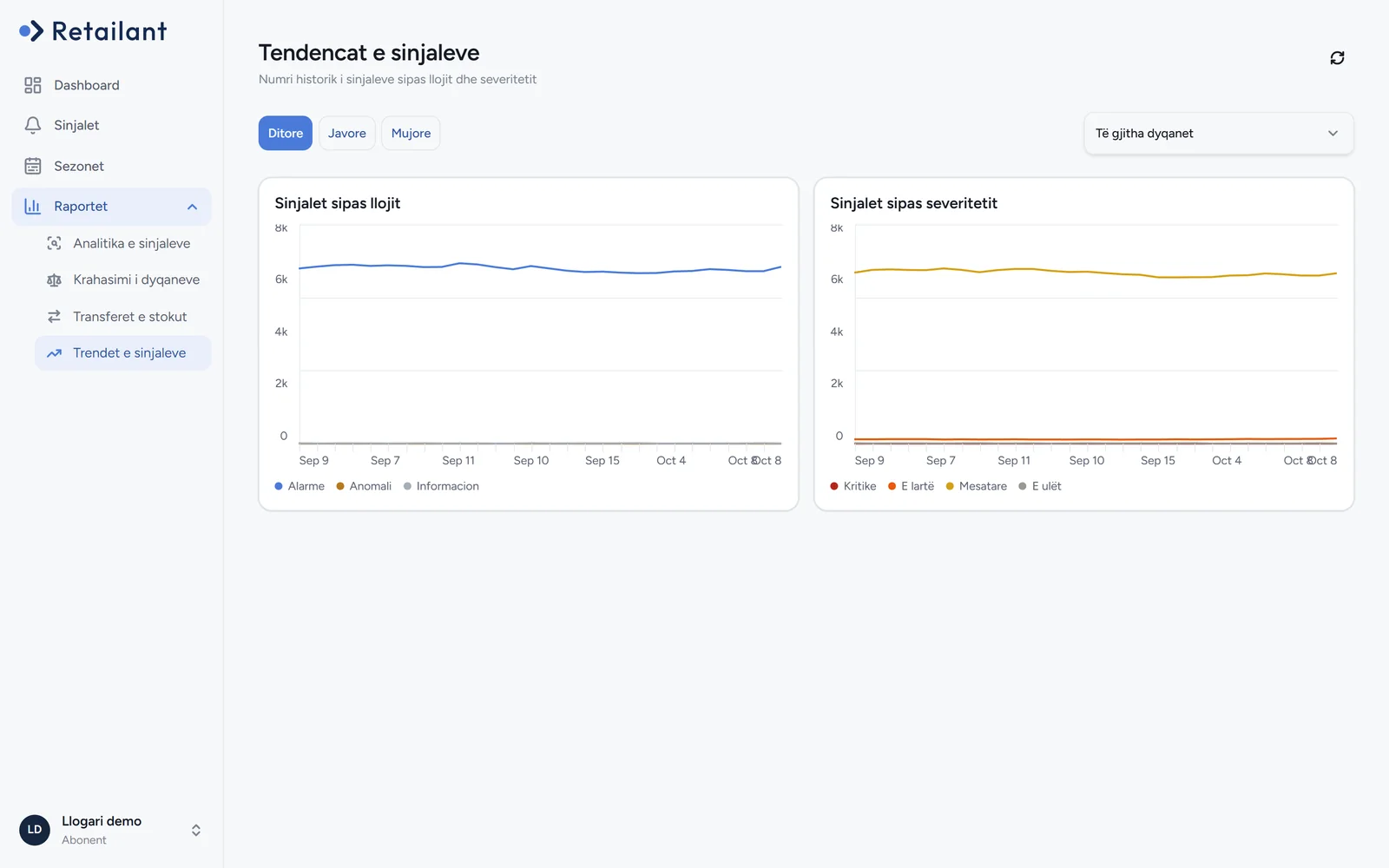Open the Sezonet page
Screen dimensions: 1389x868
click(x=111, y=166)
